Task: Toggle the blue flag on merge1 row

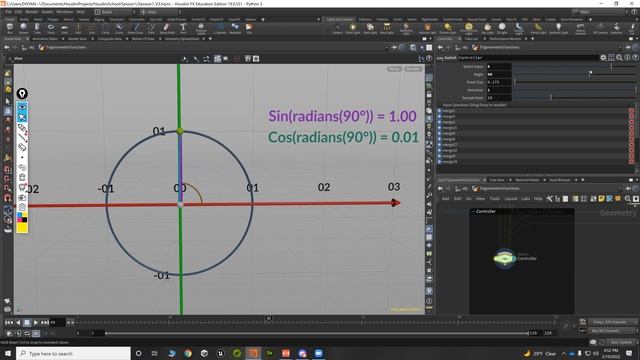Action: coord(440,111)
